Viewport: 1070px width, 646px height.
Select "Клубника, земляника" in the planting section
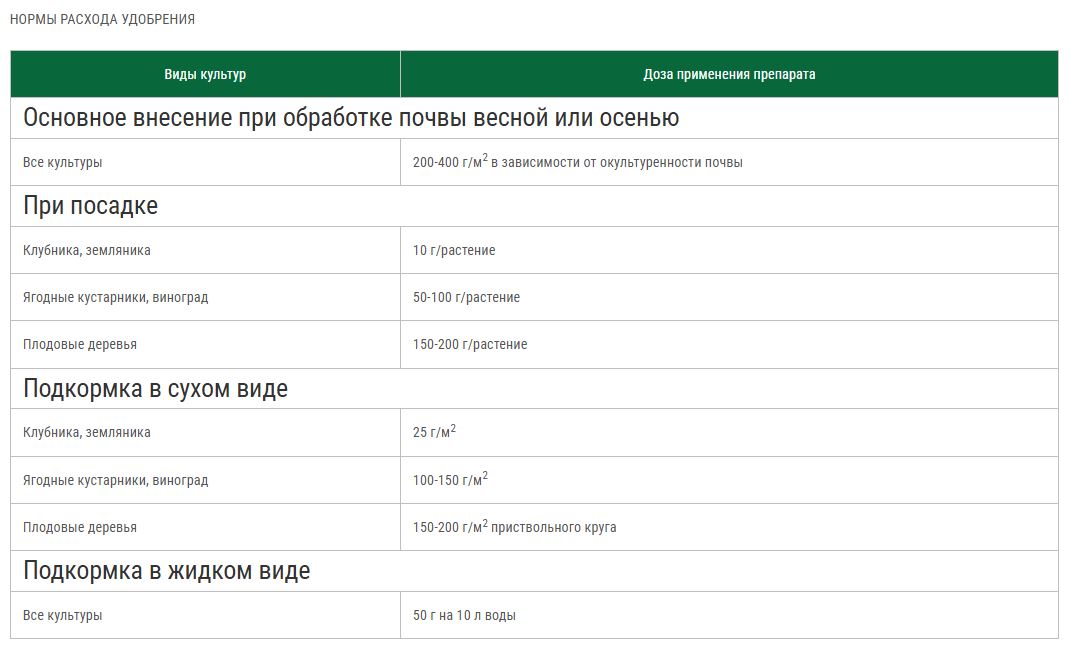pyautogui.click(x=87, y=250)
